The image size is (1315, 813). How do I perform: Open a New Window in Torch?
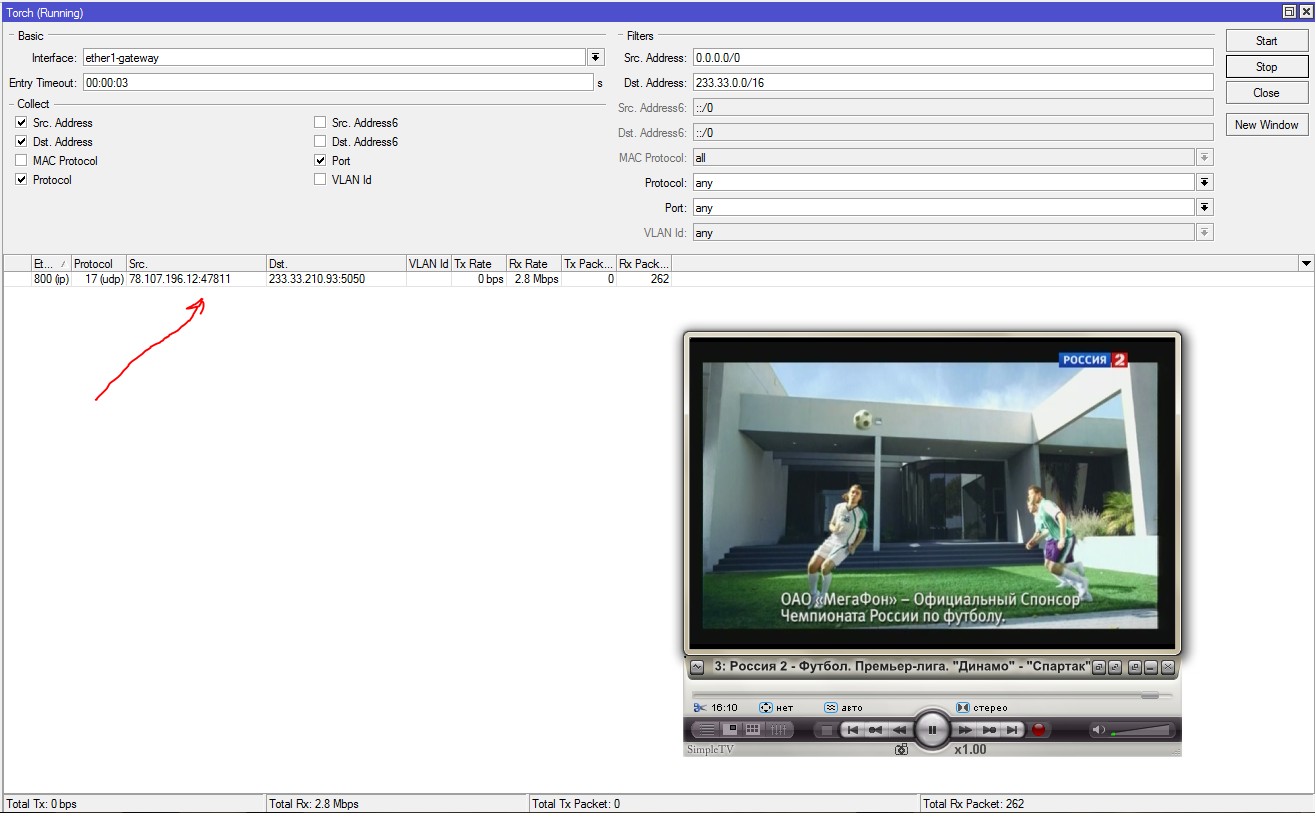coord(1267,125)
